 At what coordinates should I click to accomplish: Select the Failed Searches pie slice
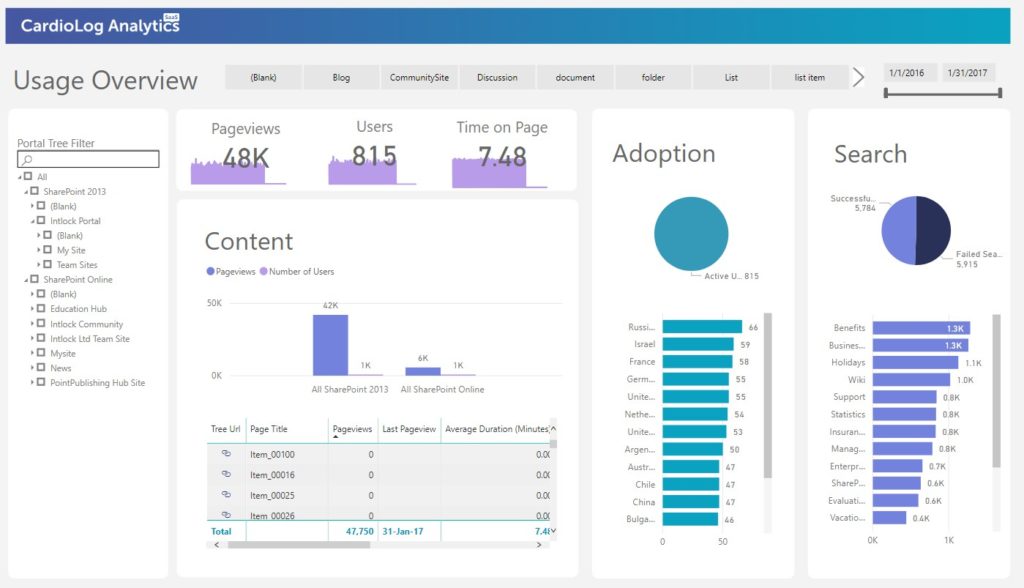click(x=933, y=231)
